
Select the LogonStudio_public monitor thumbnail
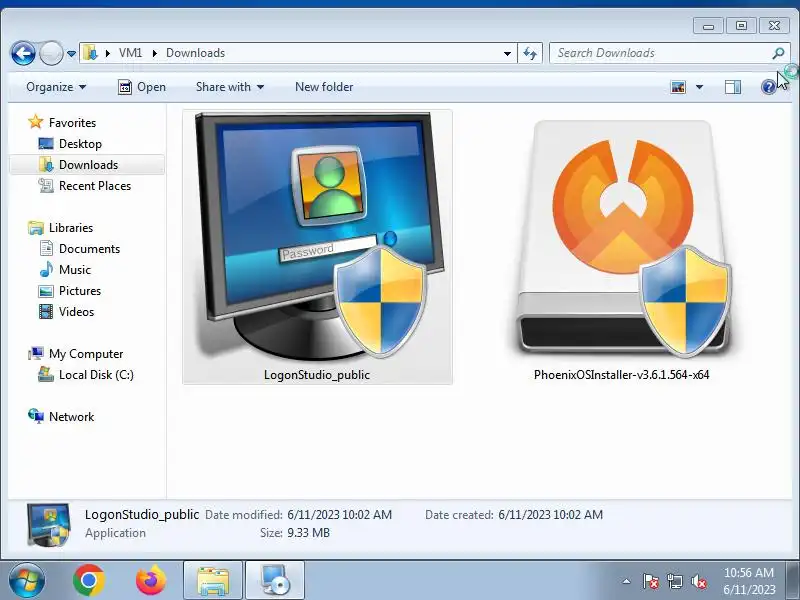[x=317, y=236]
